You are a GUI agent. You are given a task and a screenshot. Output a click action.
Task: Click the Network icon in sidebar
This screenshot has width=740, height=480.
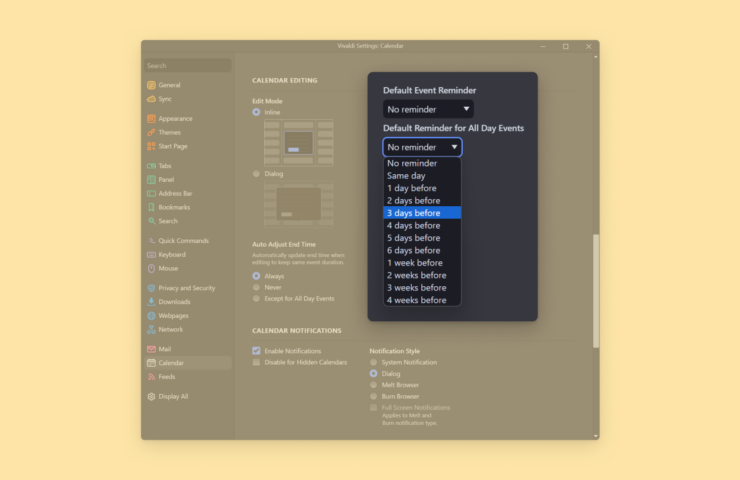coord(151,329)
